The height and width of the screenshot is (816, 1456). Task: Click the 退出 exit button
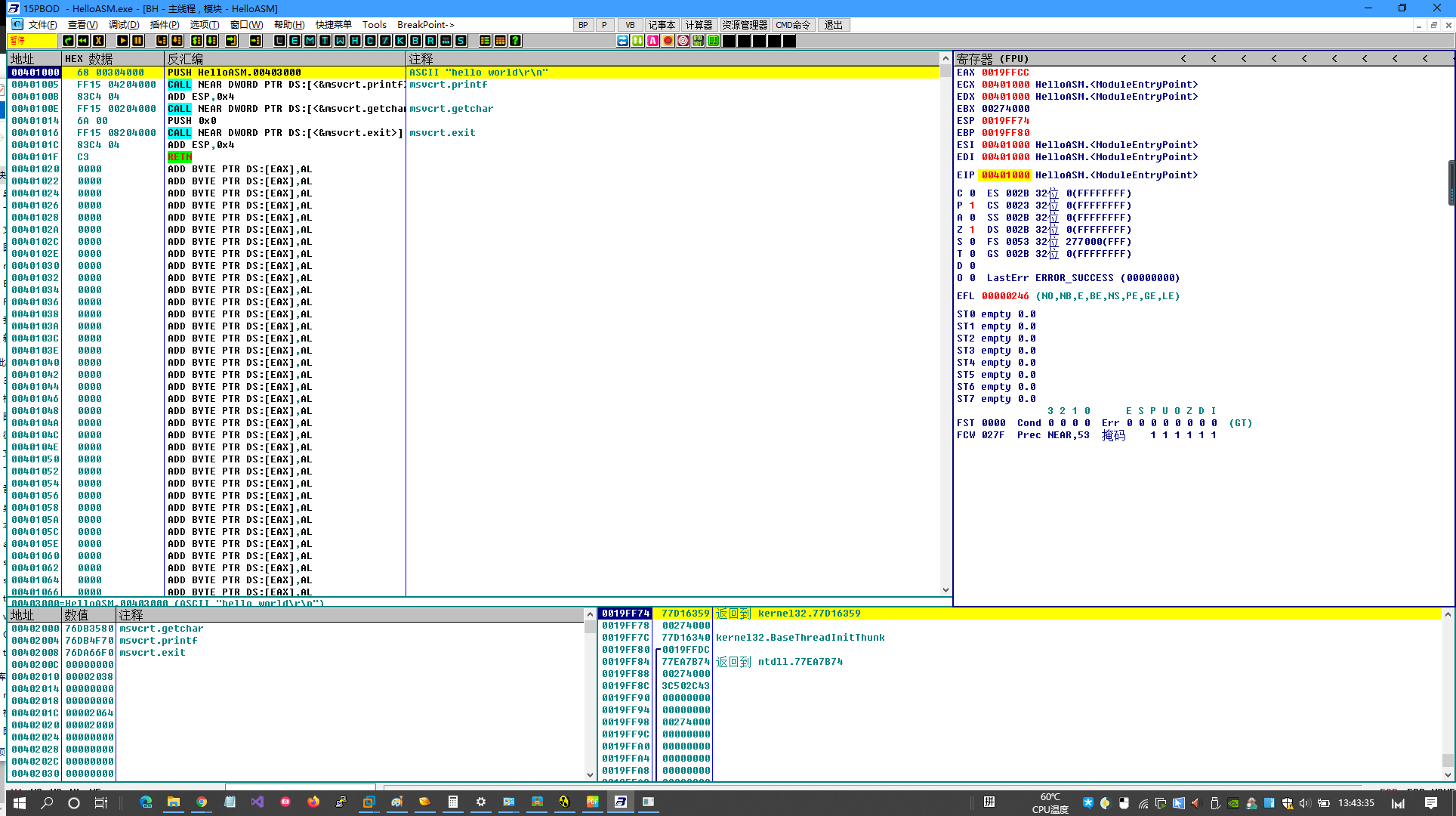click(x=834, y=25)
